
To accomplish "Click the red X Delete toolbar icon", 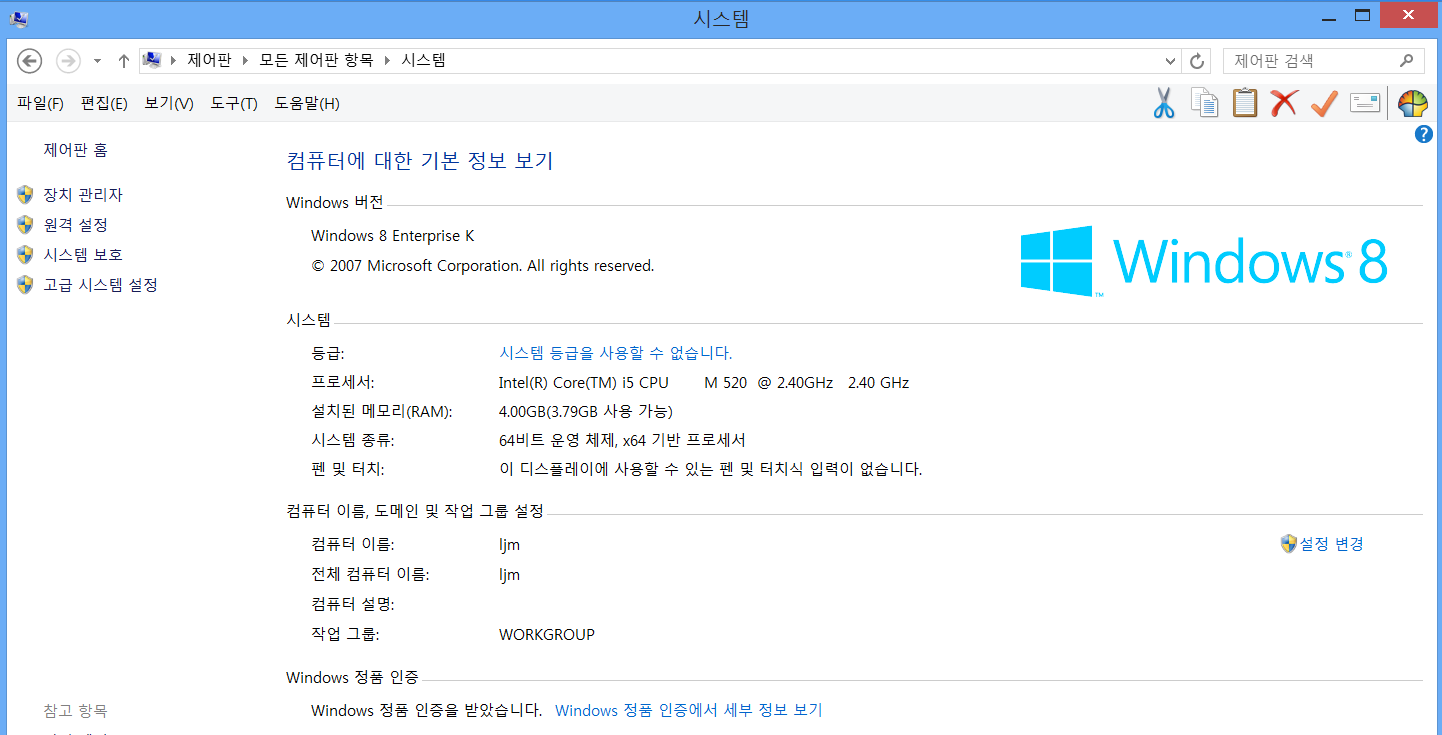I will point(1284,103).
